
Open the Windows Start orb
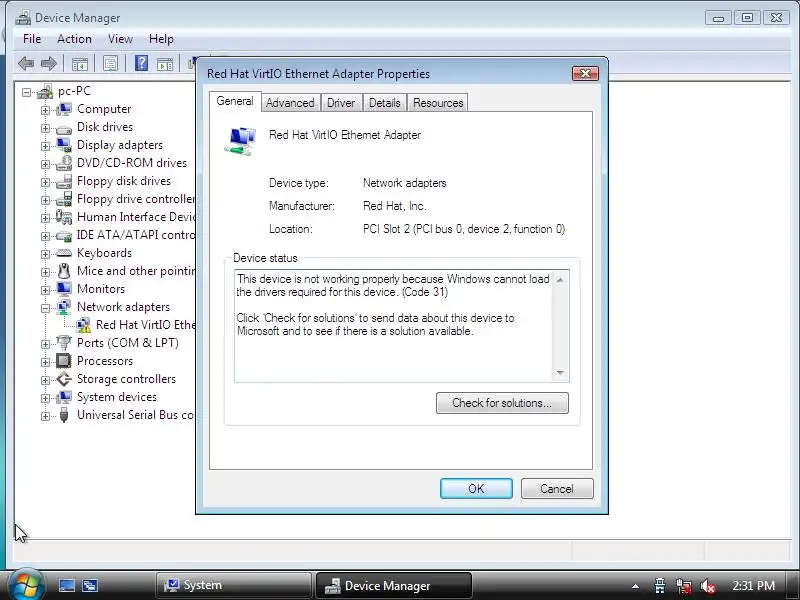(x=26, y=585)
